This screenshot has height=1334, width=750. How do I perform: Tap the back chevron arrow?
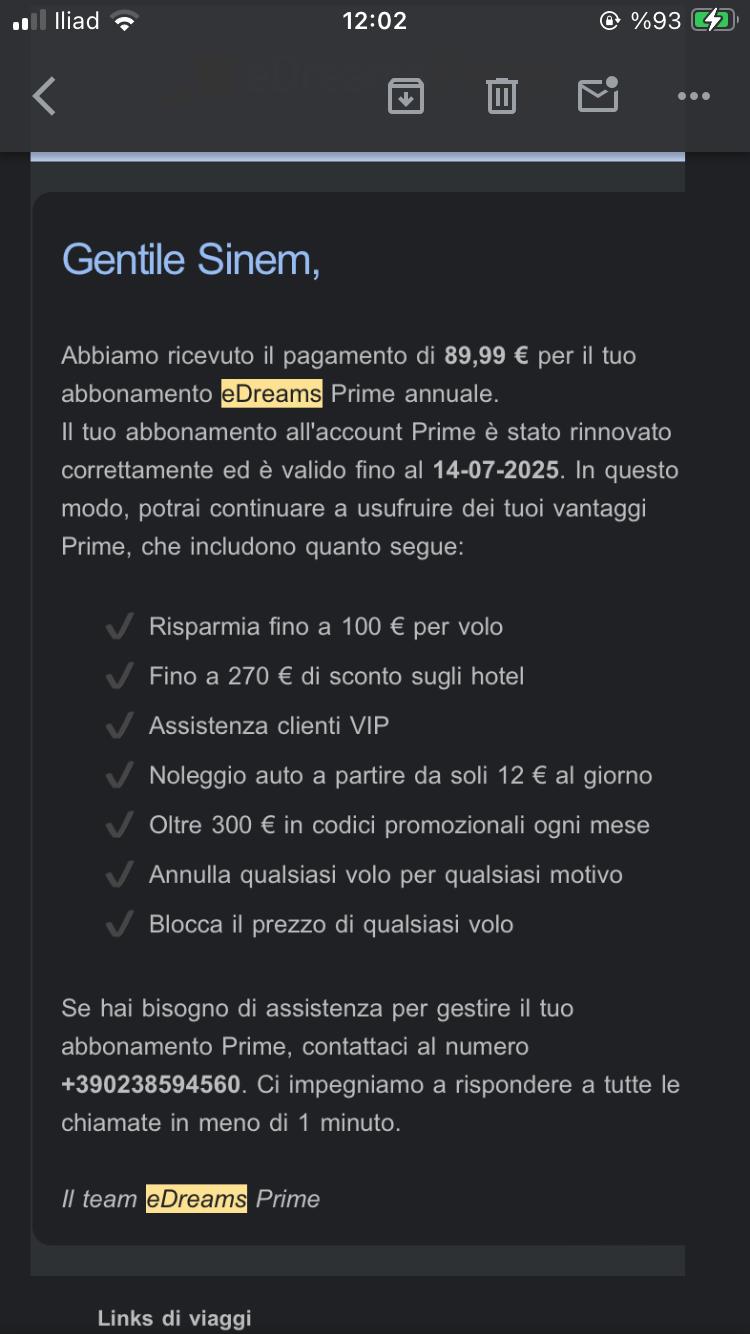(44, 96)
